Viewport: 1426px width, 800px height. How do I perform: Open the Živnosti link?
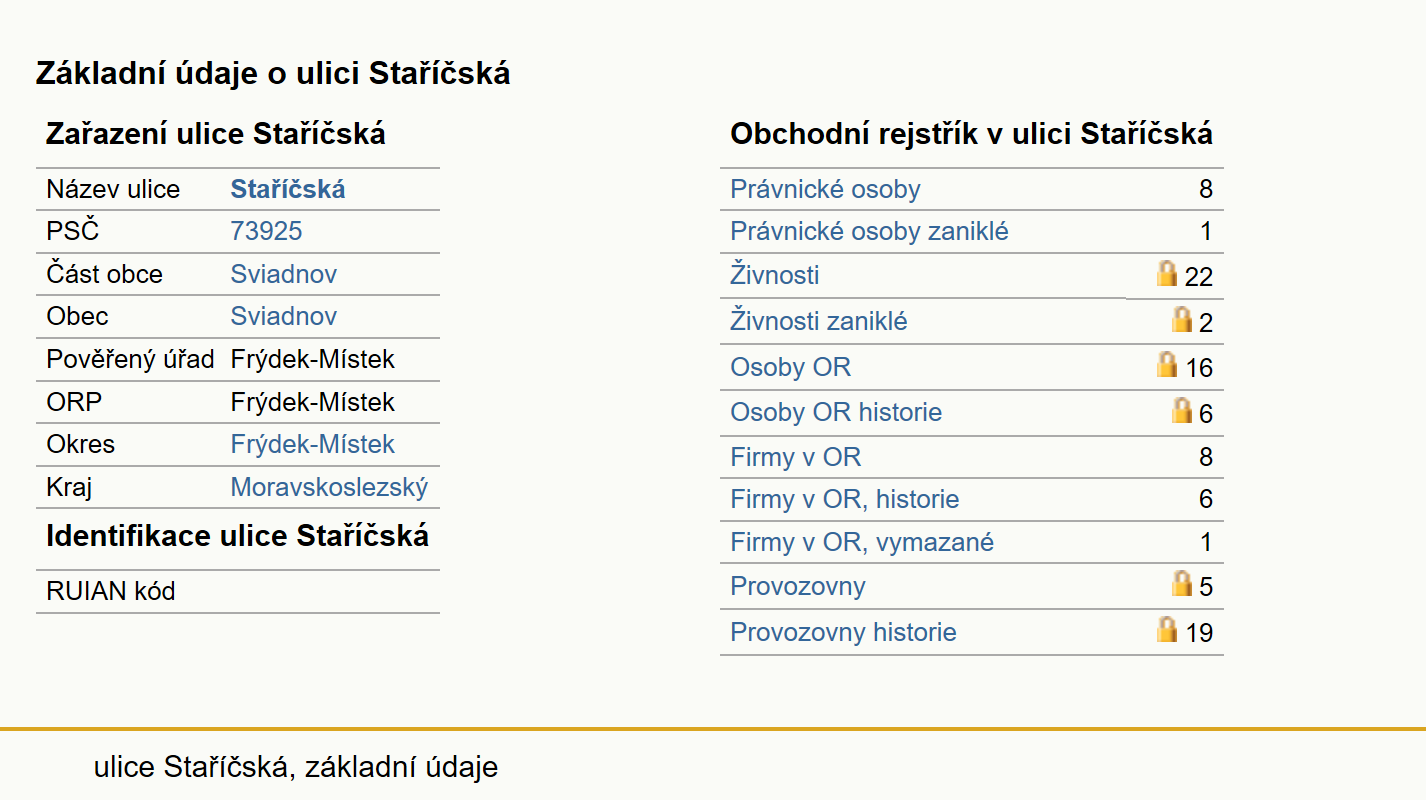[775, 274]
